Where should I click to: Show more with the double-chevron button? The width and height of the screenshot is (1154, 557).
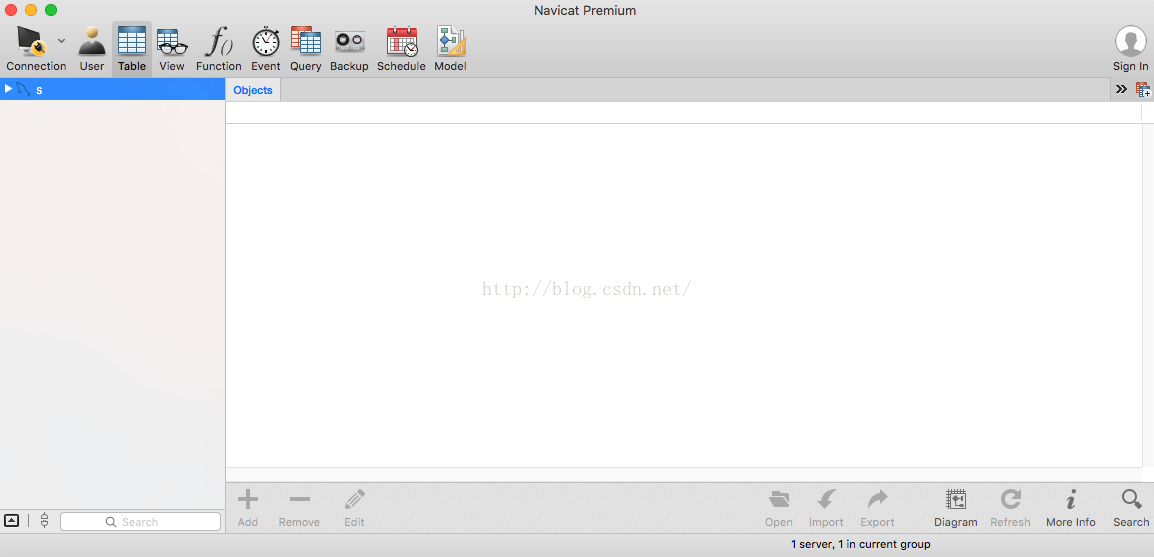(1121, 89)
